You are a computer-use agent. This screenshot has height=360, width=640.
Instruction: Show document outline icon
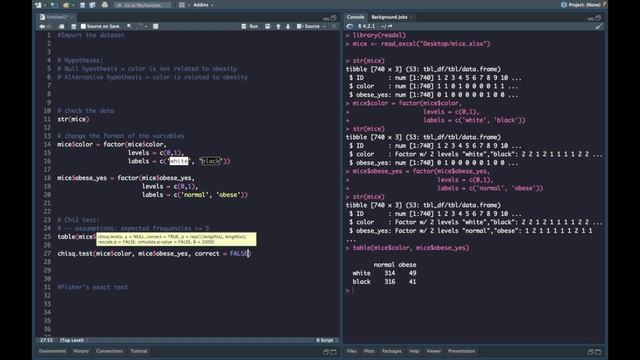(x=333, y=26)
